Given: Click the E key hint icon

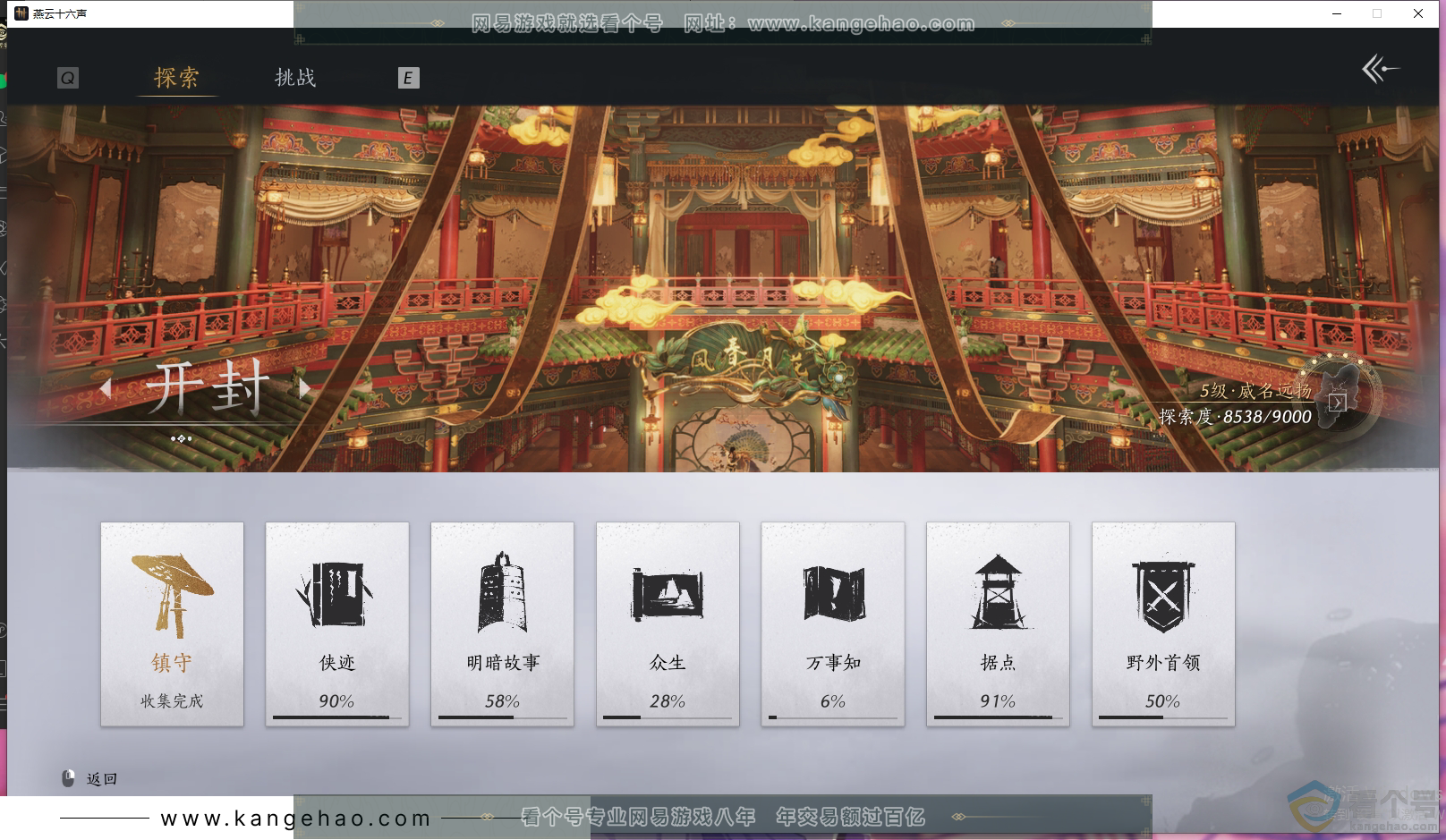Looking at the screenshot, I should pyautogui.click(x=408, y=78).
